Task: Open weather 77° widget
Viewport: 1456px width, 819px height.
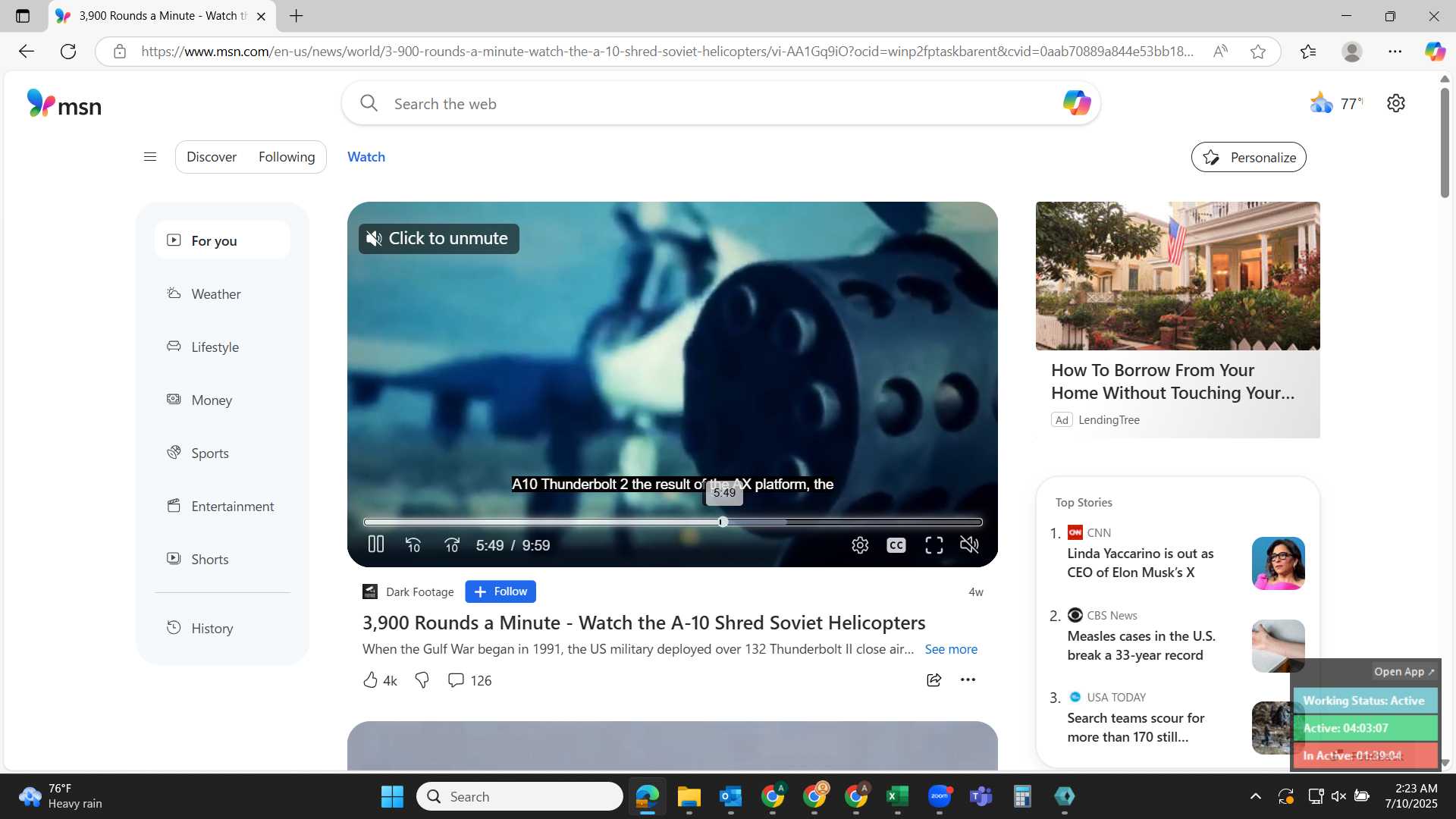Action: [1336, 103]
